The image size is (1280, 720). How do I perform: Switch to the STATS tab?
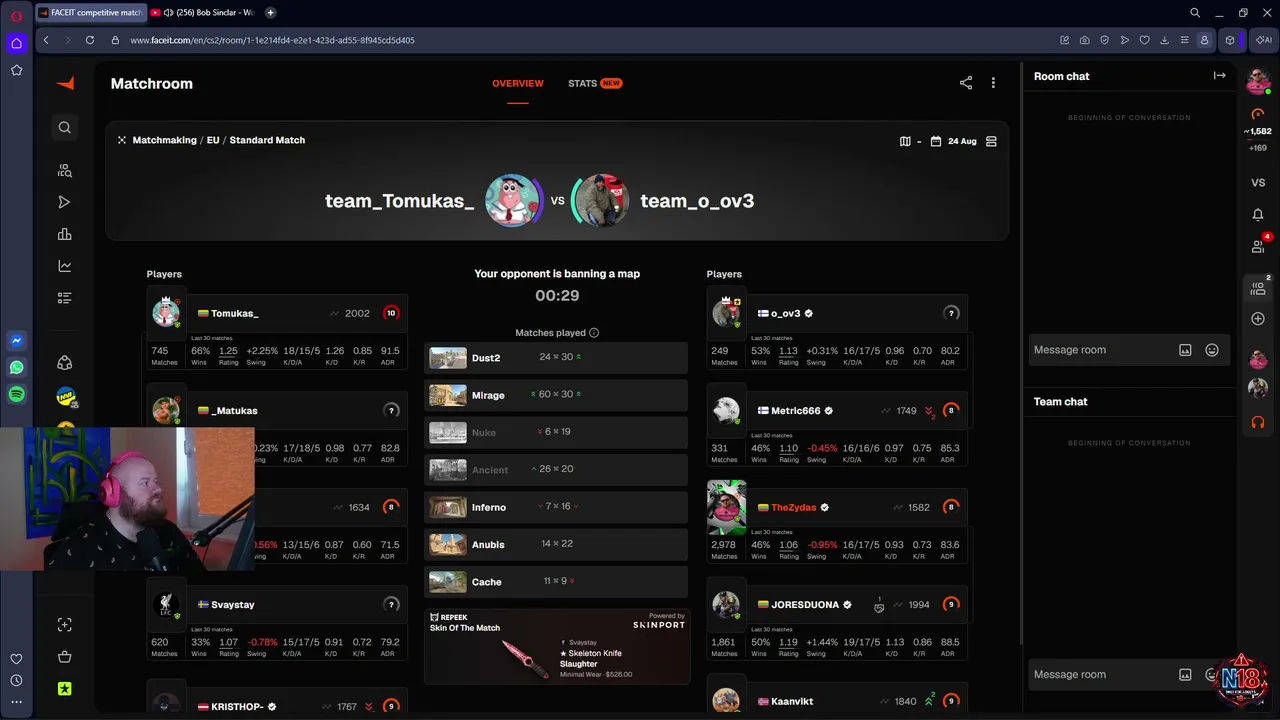coord(595,84)
